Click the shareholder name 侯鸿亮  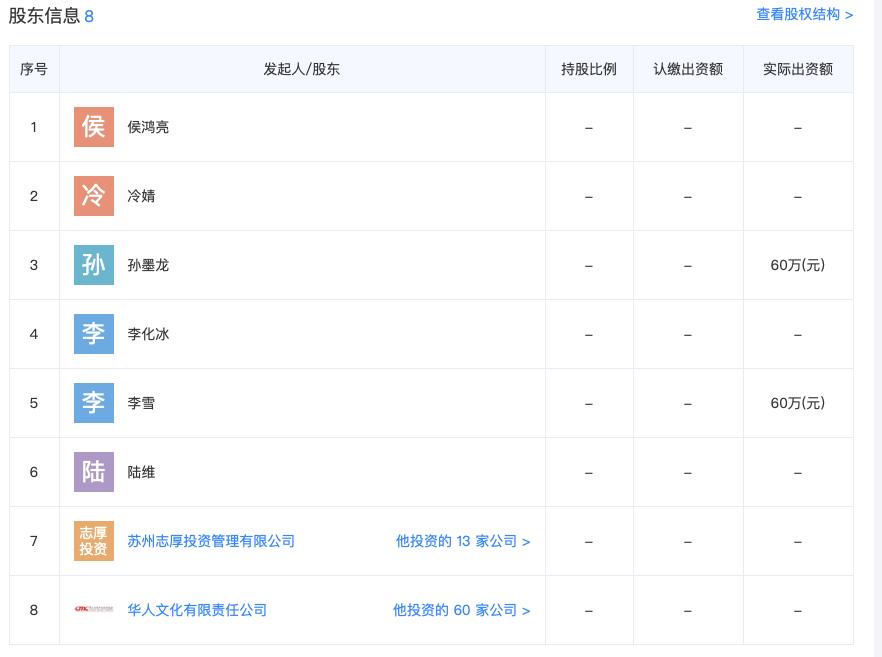[148, 126]
